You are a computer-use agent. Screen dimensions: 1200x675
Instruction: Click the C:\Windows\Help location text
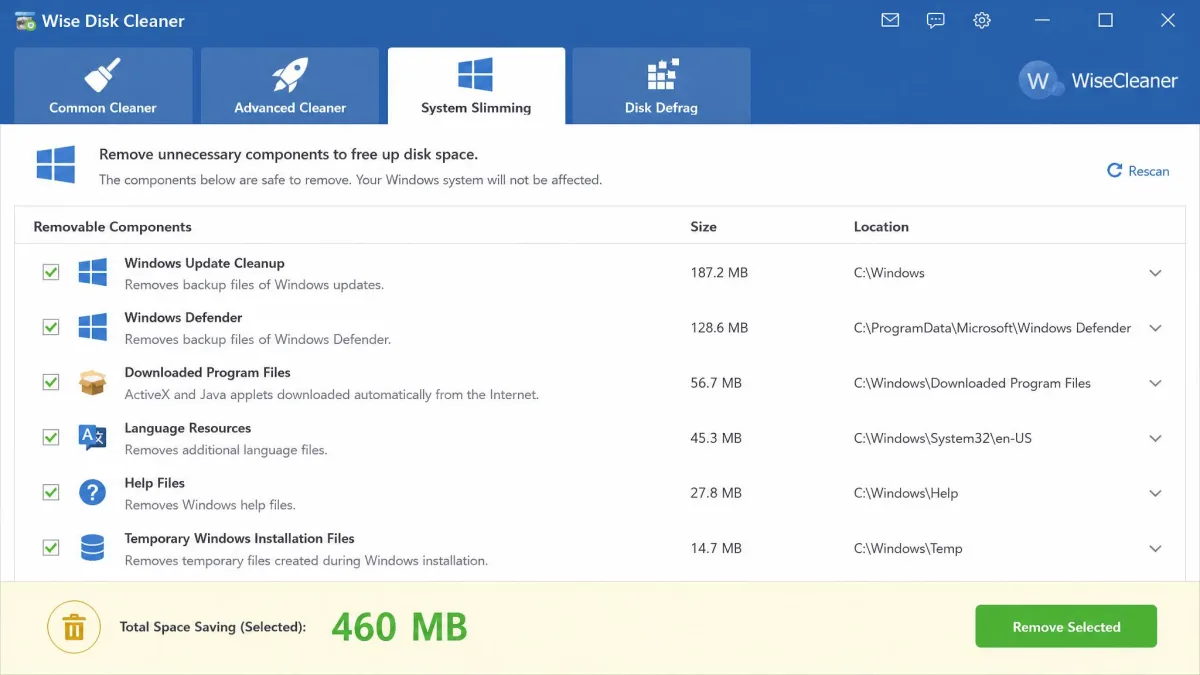click(x=906, y=493)
